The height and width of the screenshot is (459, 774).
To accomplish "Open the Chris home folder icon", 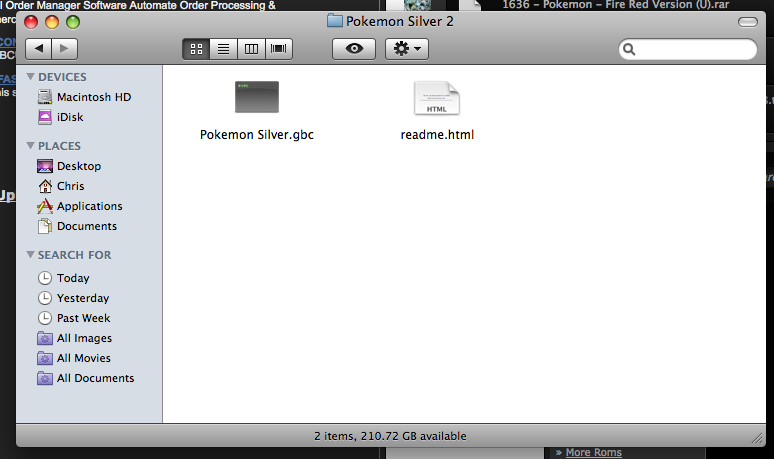I will [x=45, y=186].
